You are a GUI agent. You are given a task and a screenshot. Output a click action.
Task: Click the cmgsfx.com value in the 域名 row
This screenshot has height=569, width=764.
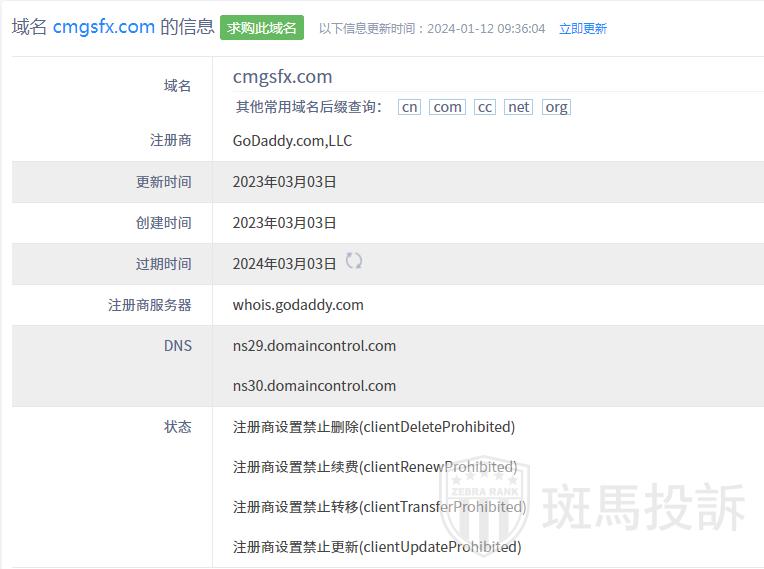click(x=282, y=77)
